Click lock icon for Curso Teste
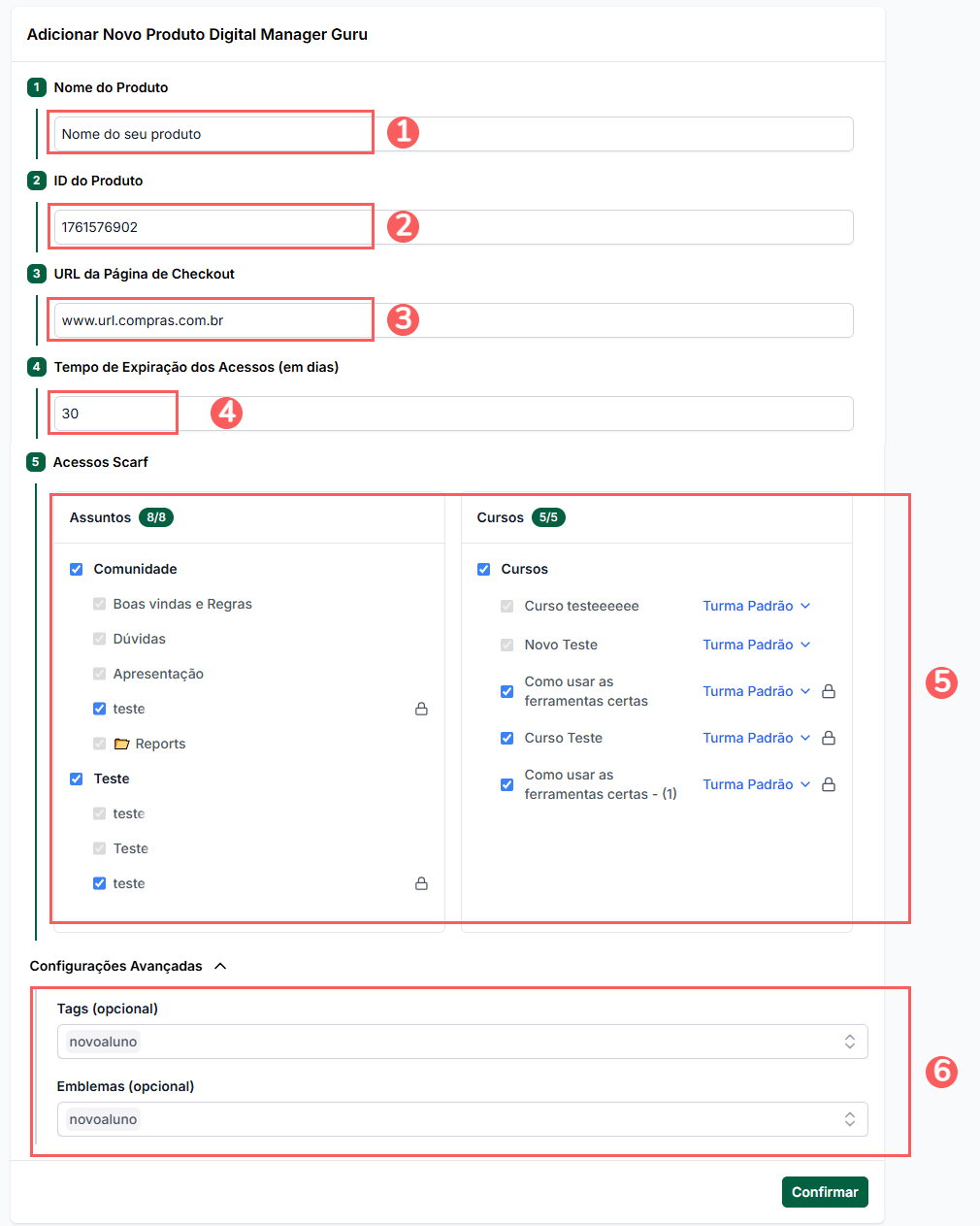Screen dimensions: 980x1226 tap(829, 738)
